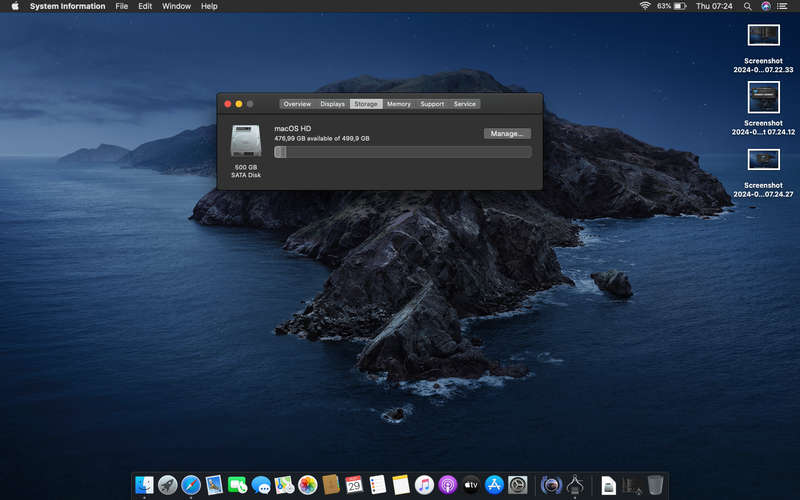Activate Siri in menu bar
The width and height of the screenshot is (800, 500).
point(766,6)
